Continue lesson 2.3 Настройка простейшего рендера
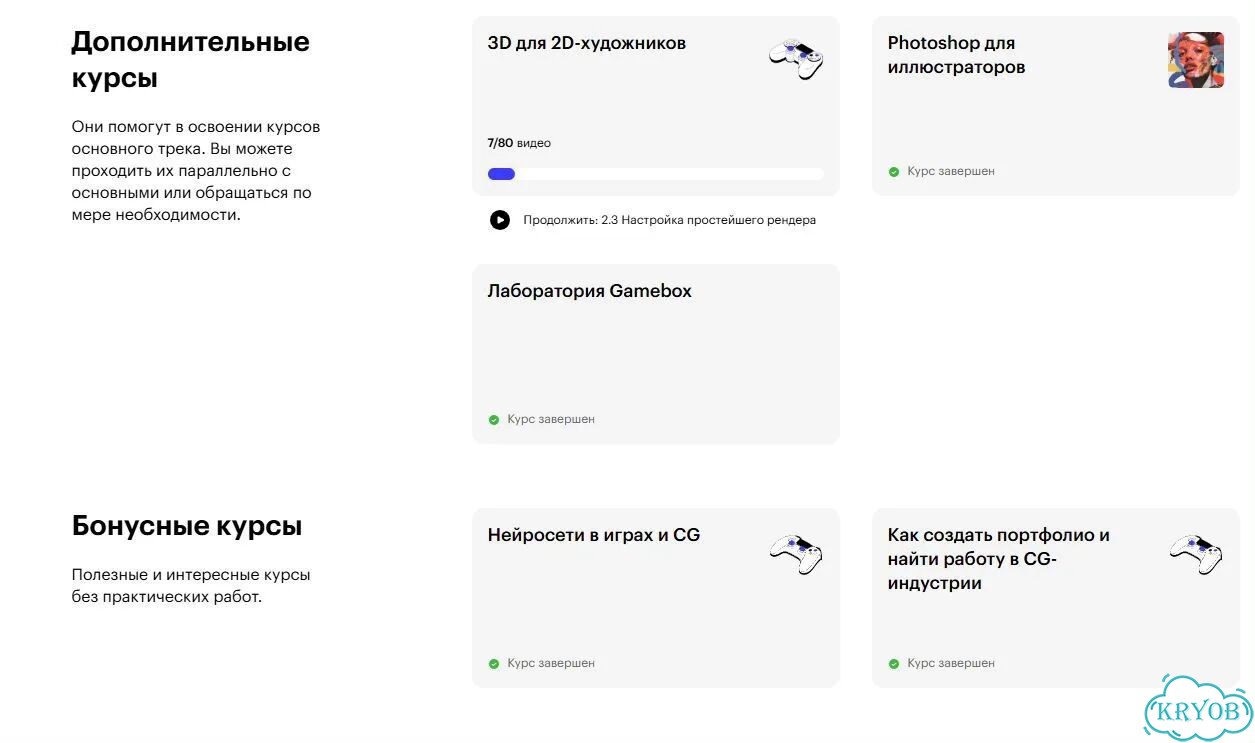This screenshot has width=1255, height=743. [x=669, y=220]
